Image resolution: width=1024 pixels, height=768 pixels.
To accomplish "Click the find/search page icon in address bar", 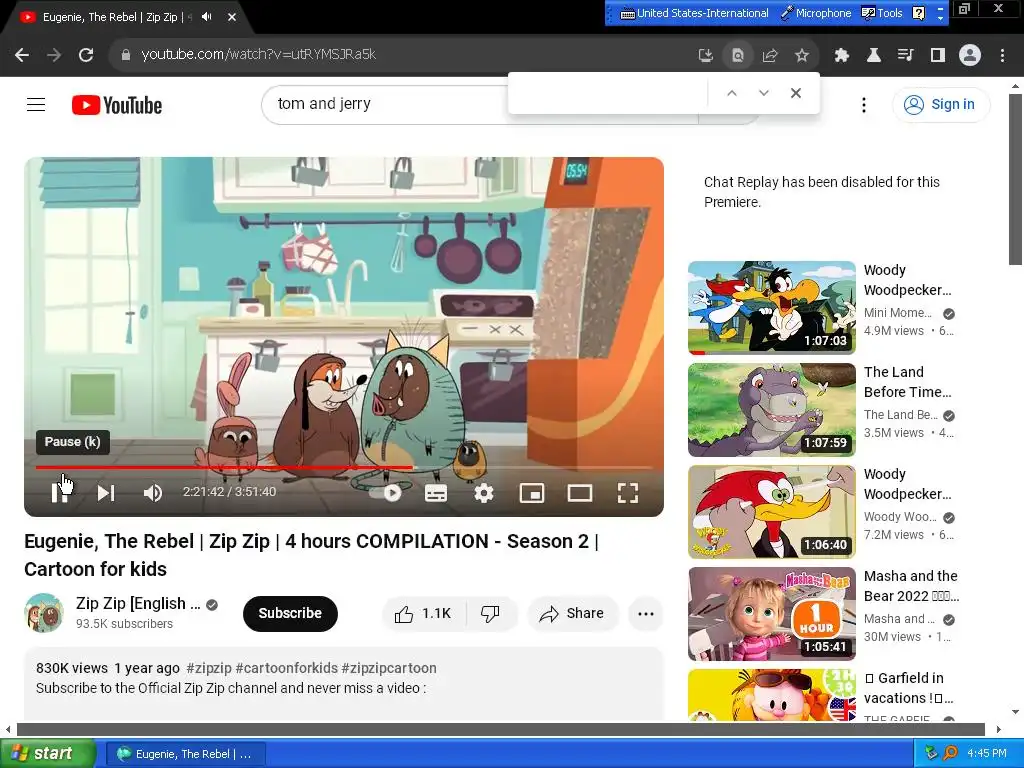I will tap(737, 56).
